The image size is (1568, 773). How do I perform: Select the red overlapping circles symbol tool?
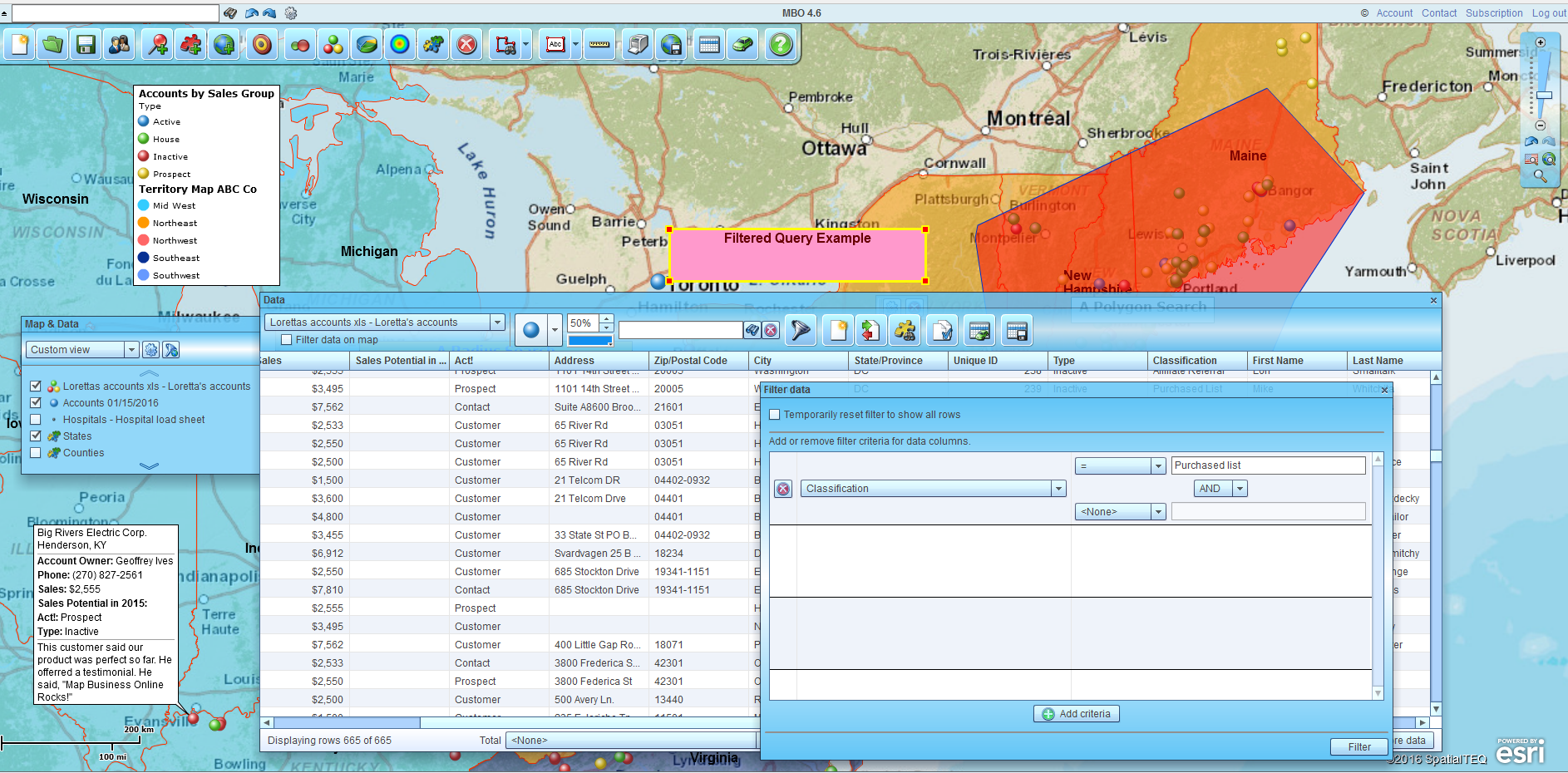click(300, 44)
